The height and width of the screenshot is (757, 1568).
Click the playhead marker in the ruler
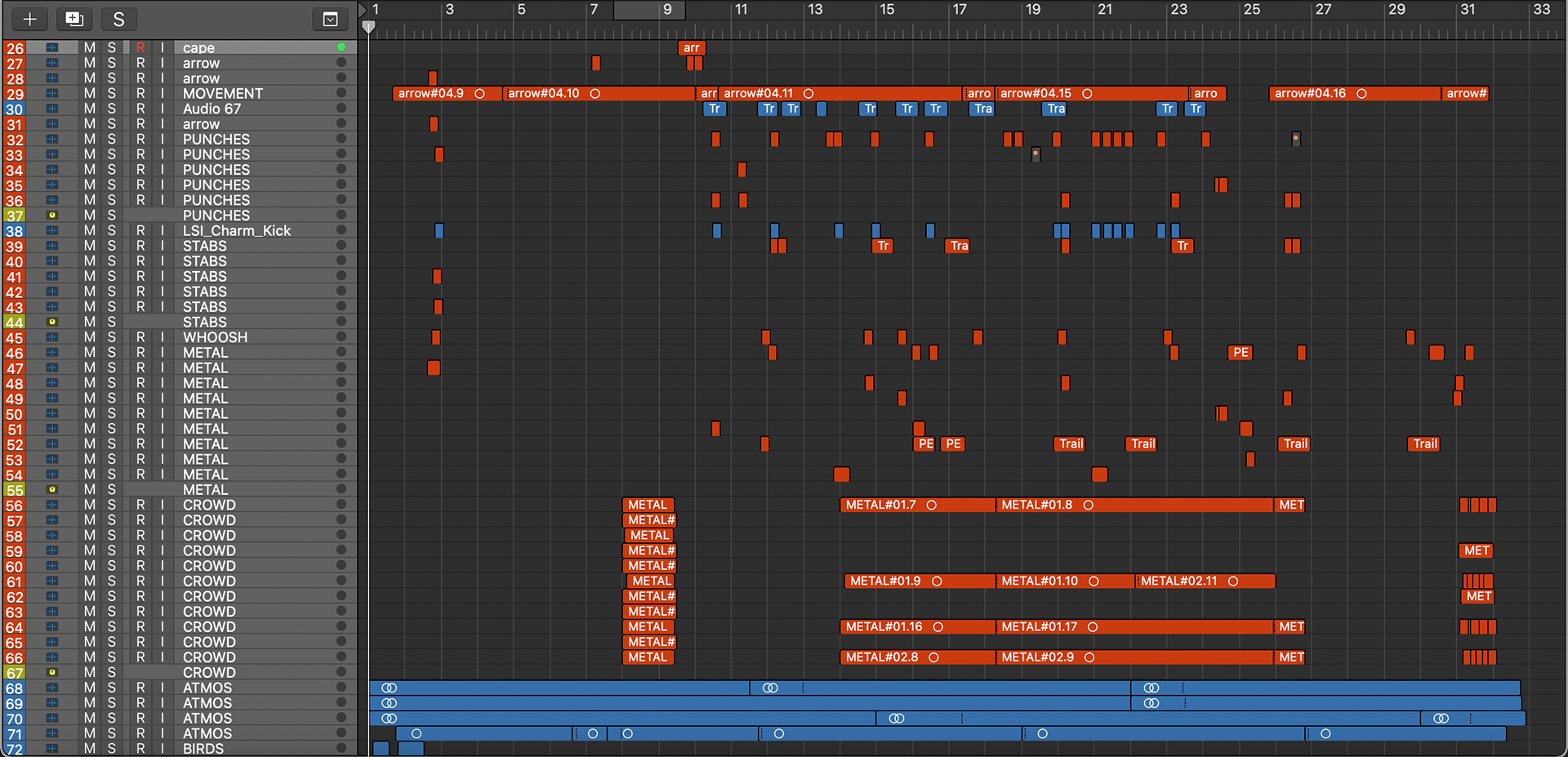pyautogui.click(x=368, y=27)
